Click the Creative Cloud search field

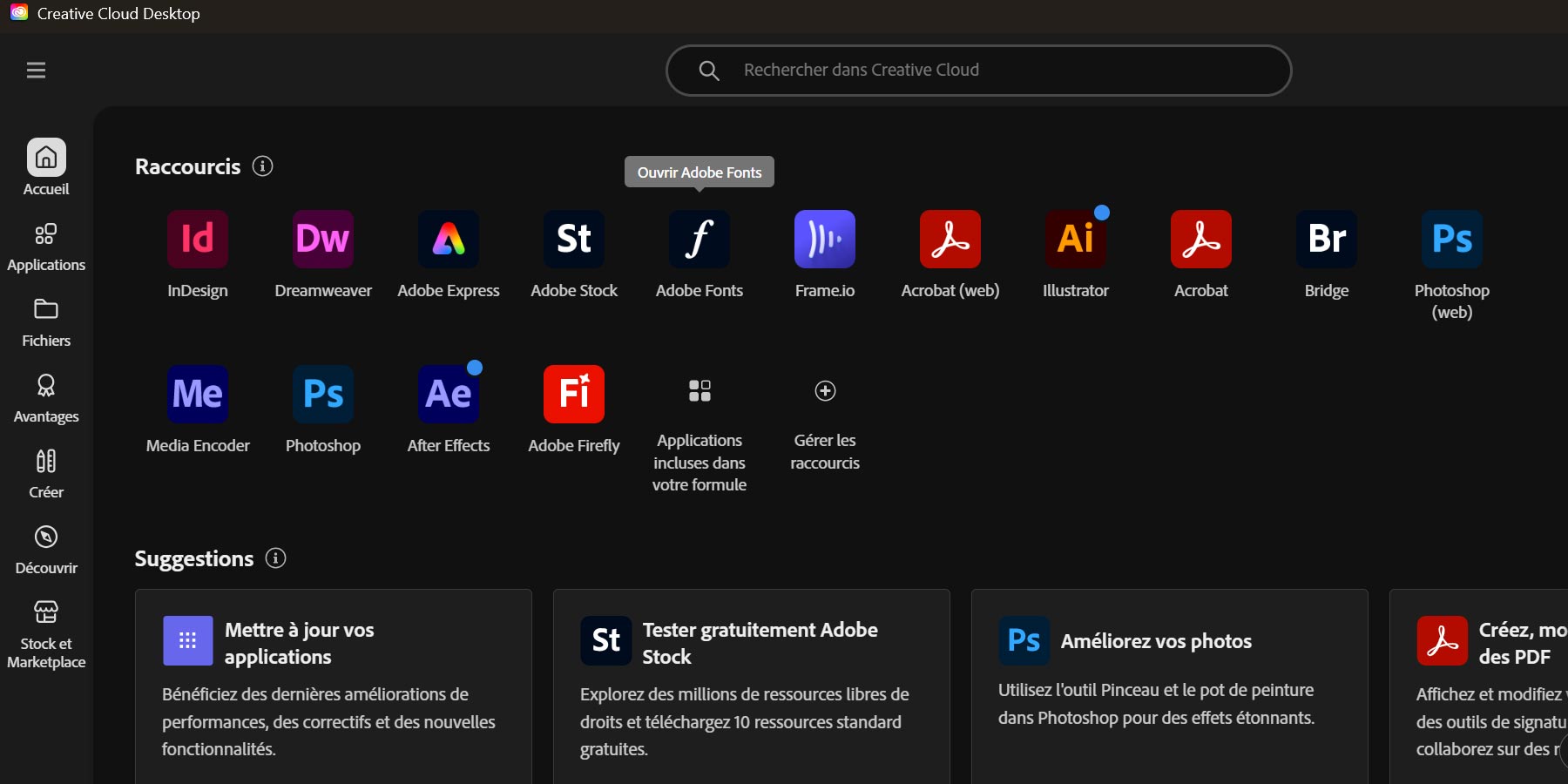pos(978,71)
